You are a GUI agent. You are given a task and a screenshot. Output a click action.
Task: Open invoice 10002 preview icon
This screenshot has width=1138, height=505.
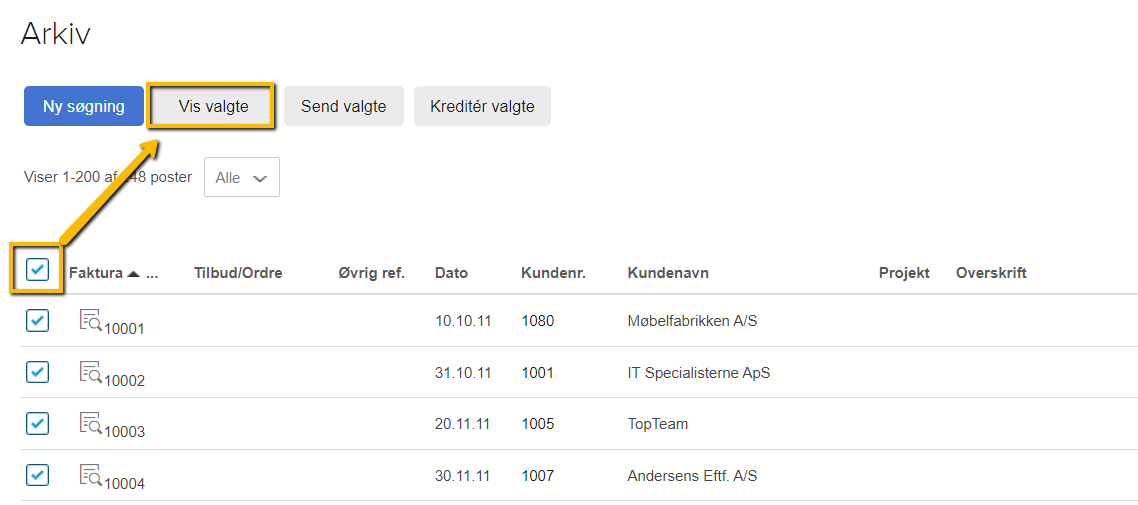[x=91, y=372]
